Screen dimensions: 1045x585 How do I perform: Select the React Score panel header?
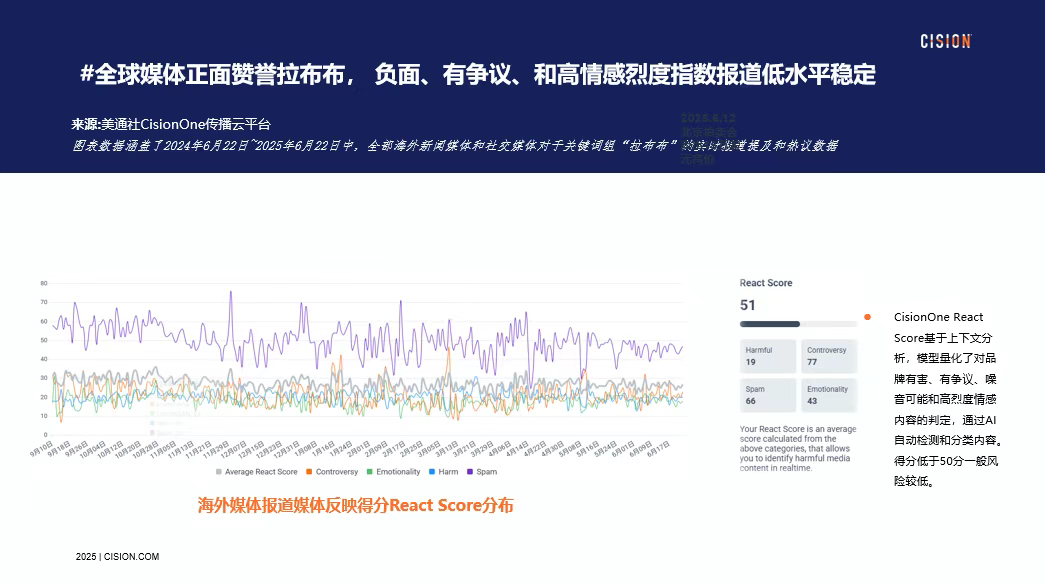click(x=766, y=282)
